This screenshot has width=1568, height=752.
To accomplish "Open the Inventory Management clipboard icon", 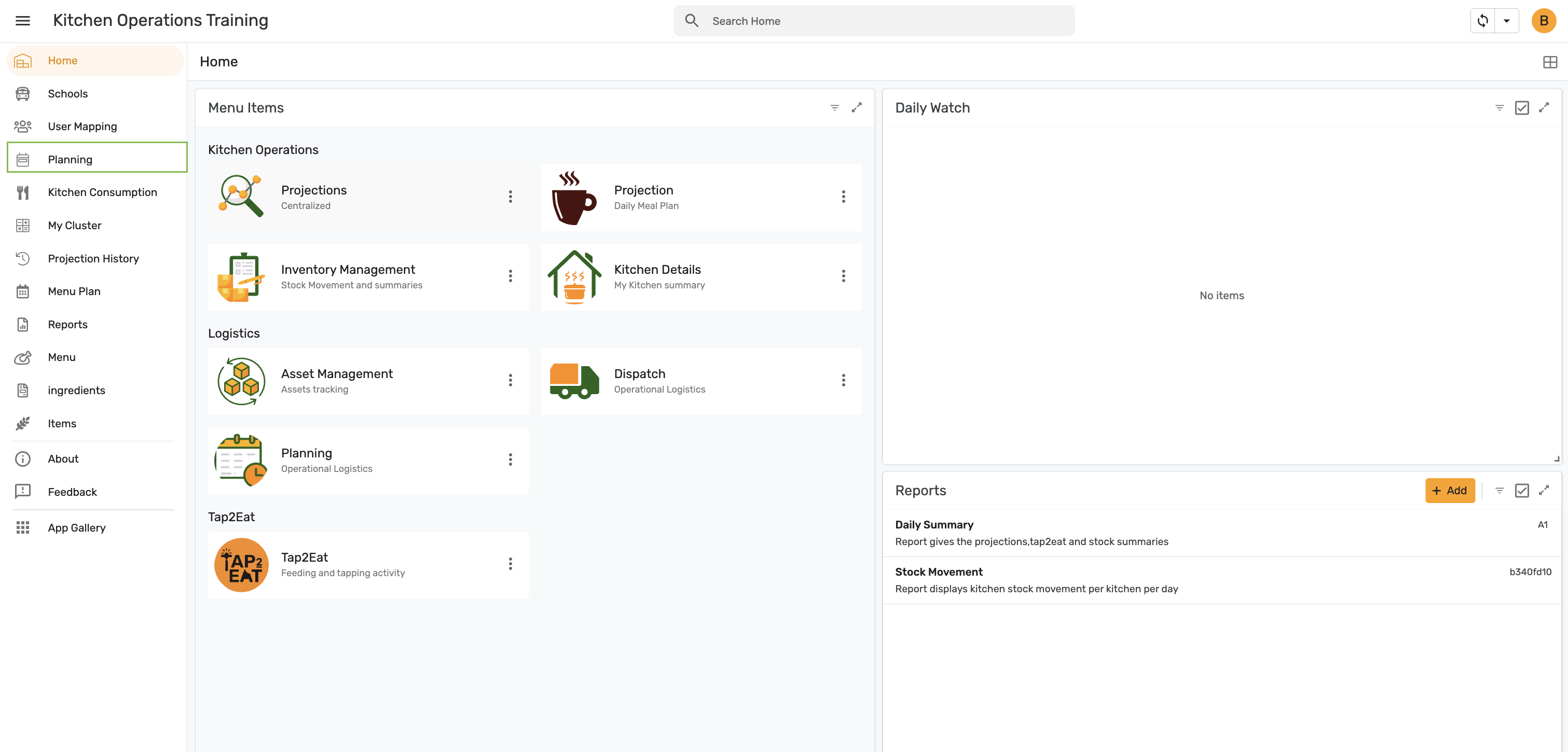I will click(x=241, y=277).
